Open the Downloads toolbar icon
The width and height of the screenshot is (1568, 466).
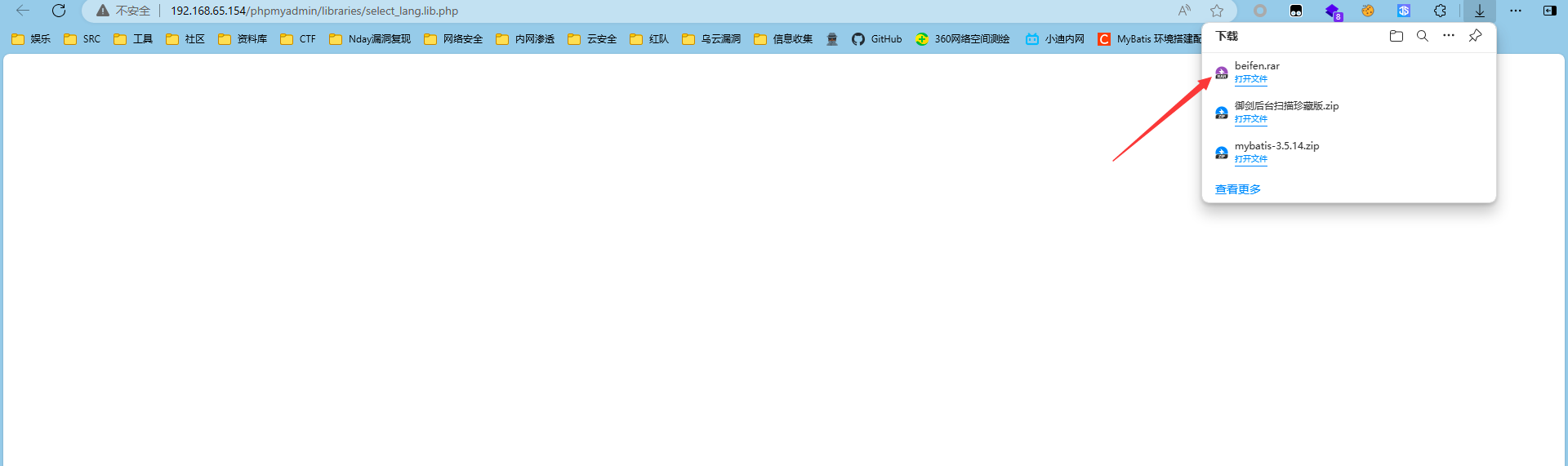pyautogui.click(x=1479, y=11)
